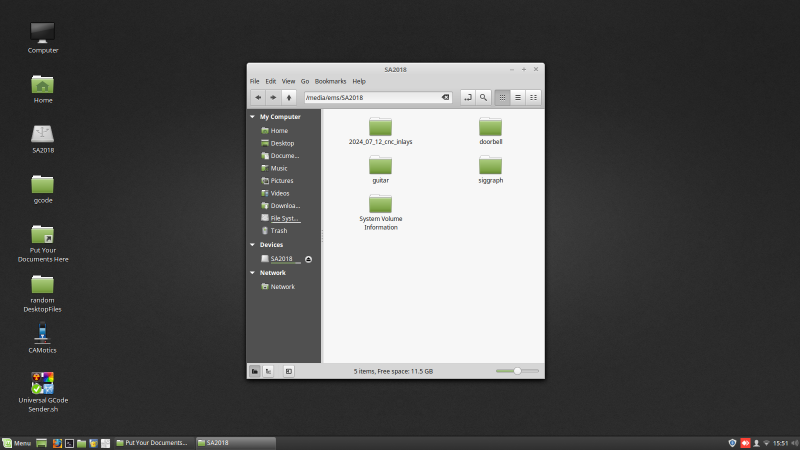Launch Terminal from the panel
The image size is (800, 450).
[x=69, y=443]
